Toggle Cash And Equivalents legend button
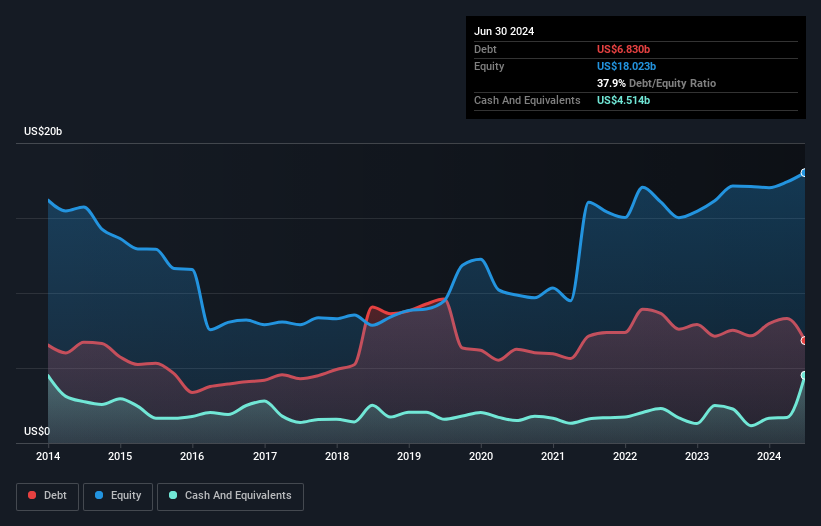This screenshot has height=526, width=821. tap(230, 496)
